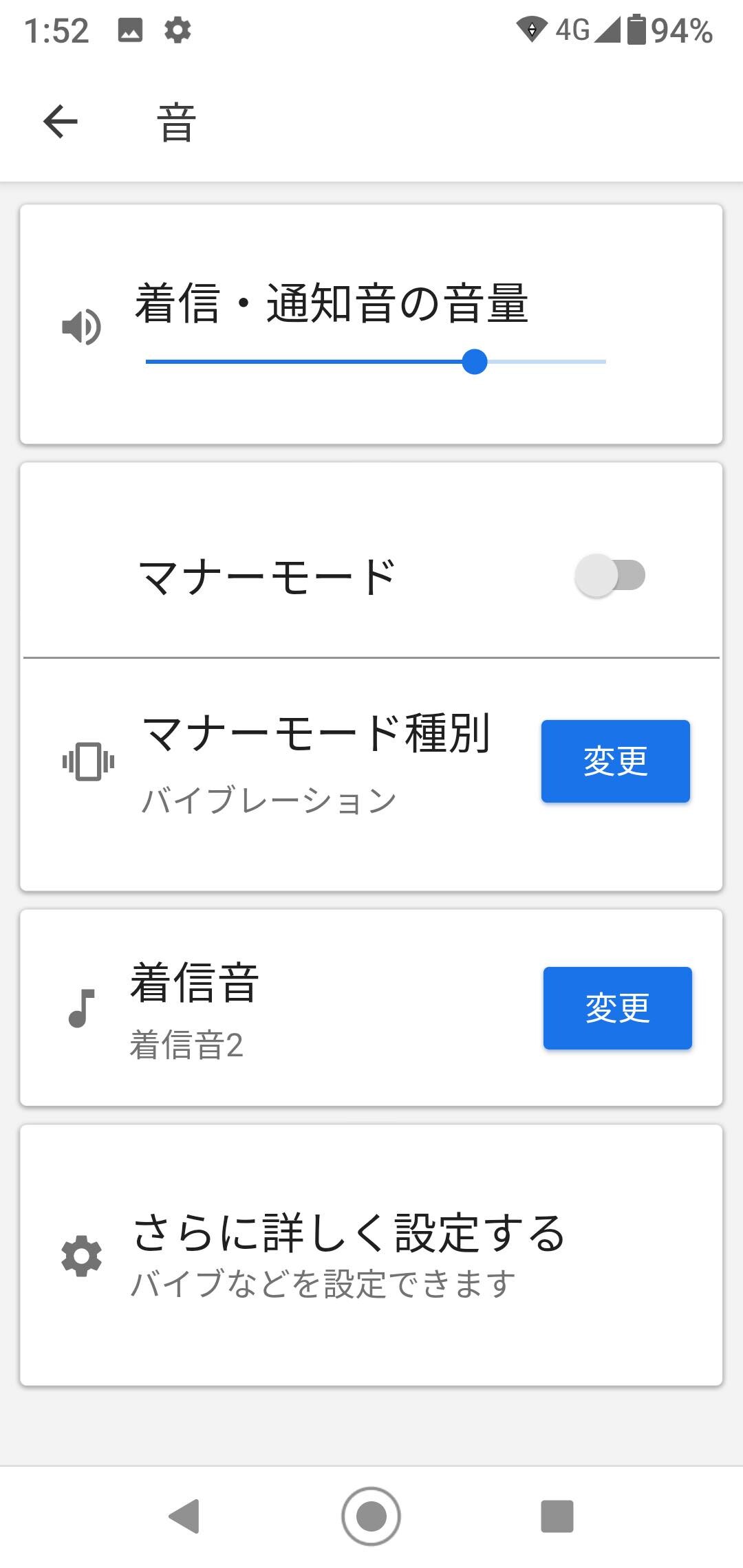Go back using the header arrow
Viewport: 743px width, 1568px height.
tap(61, 122)
